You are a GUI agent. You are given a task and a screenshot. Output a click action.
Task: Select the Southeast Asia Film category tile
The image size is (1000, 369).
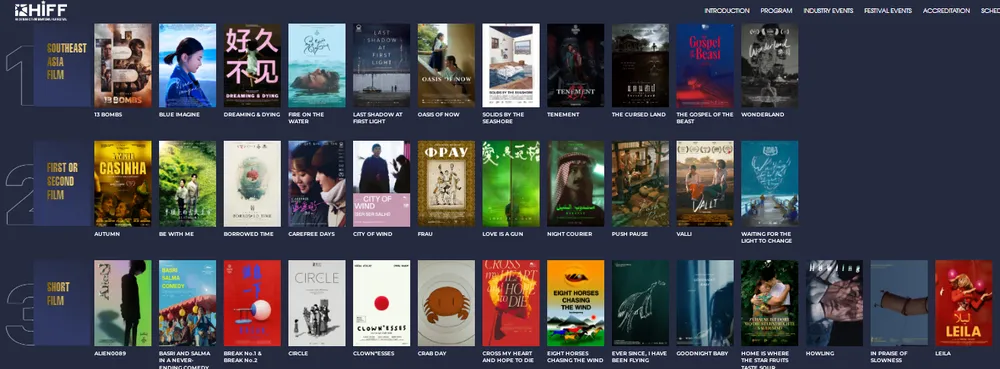tap(62, 65)
